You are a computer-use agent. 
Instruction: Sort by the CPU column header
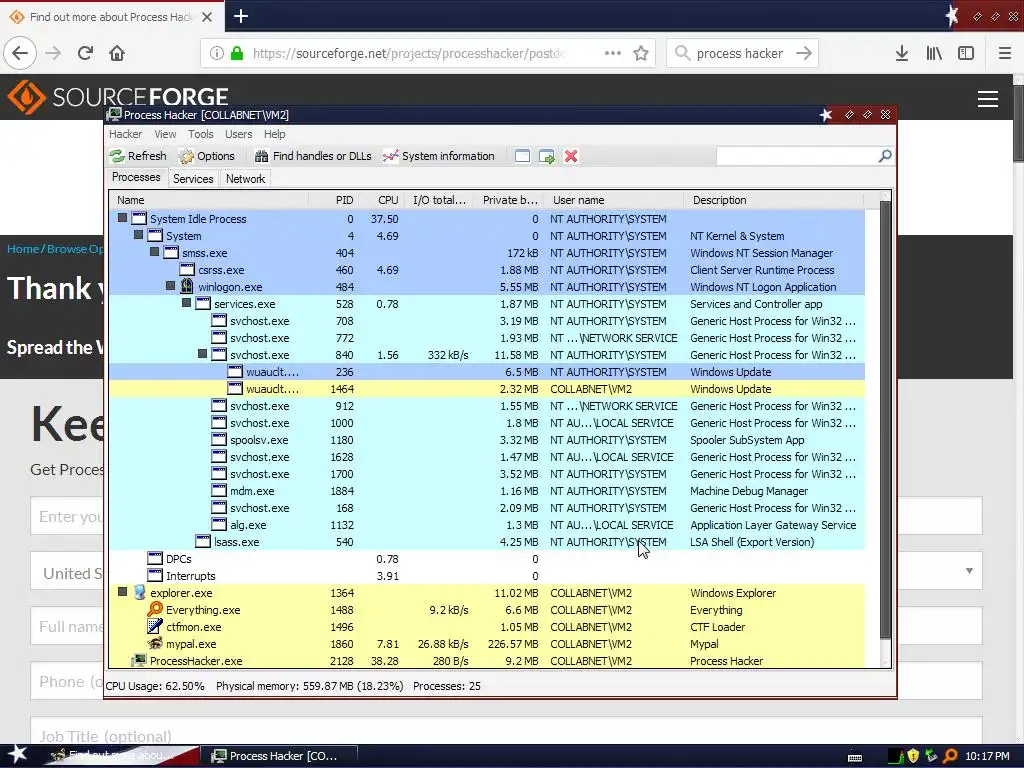click(x=381, y=200)
